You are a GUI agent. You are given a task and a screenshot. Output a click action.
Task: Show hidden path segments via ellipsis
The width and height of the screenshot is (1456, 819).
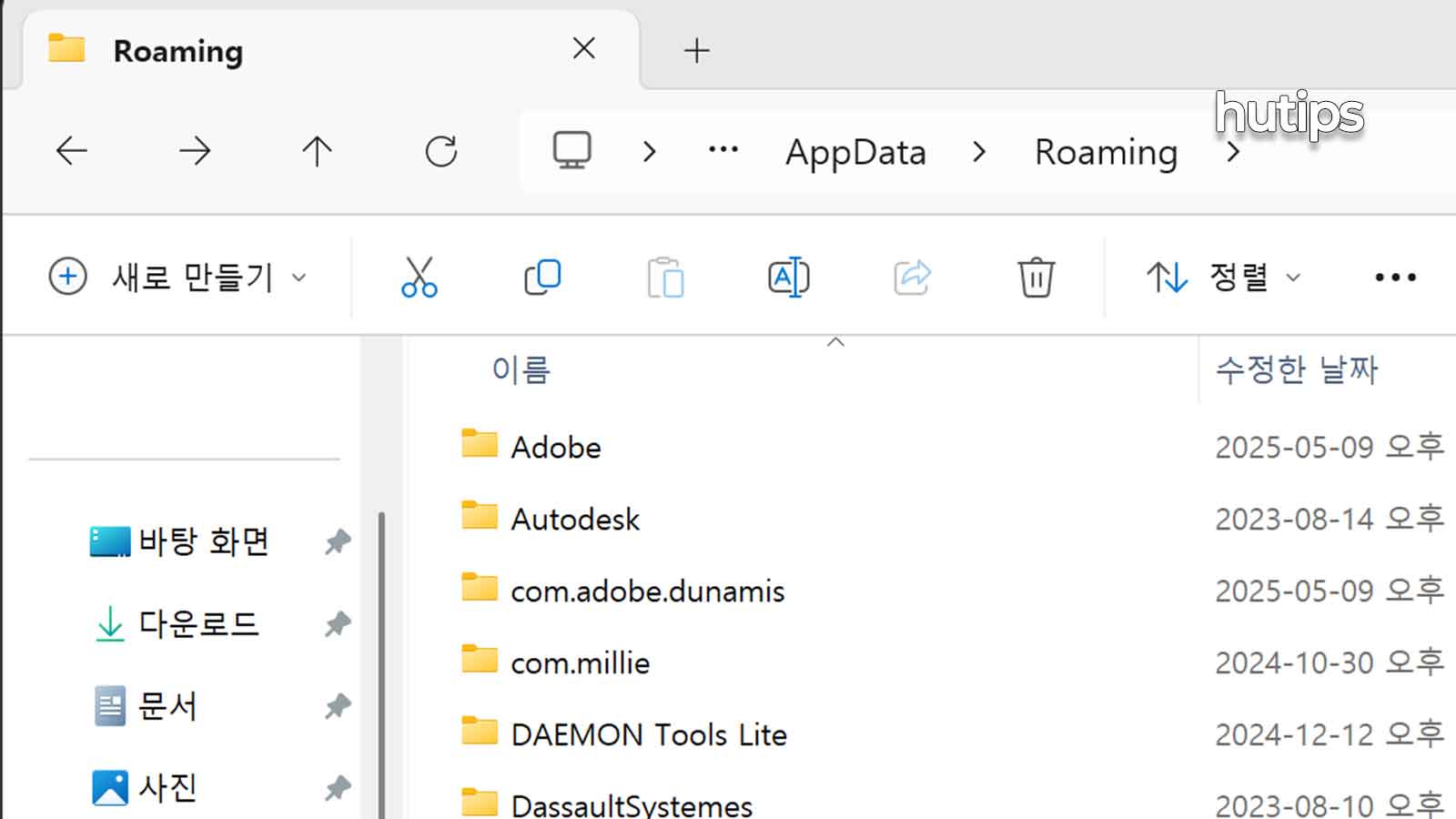point(723,150)
